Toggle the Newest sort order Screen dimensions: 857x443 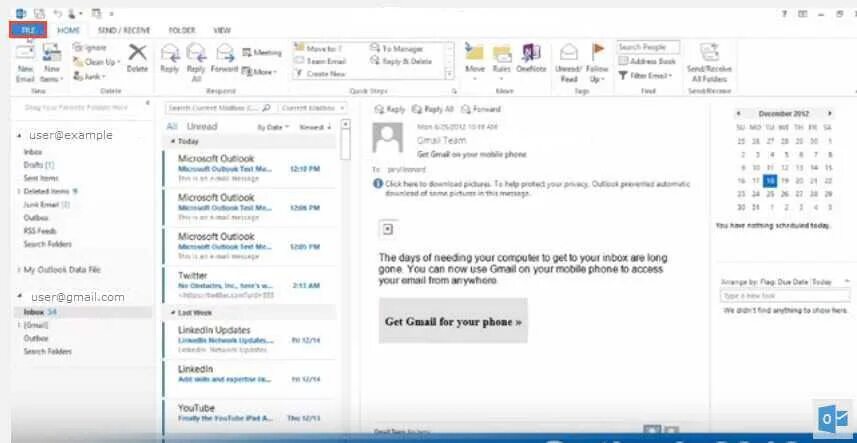click(x=315, y=127)
